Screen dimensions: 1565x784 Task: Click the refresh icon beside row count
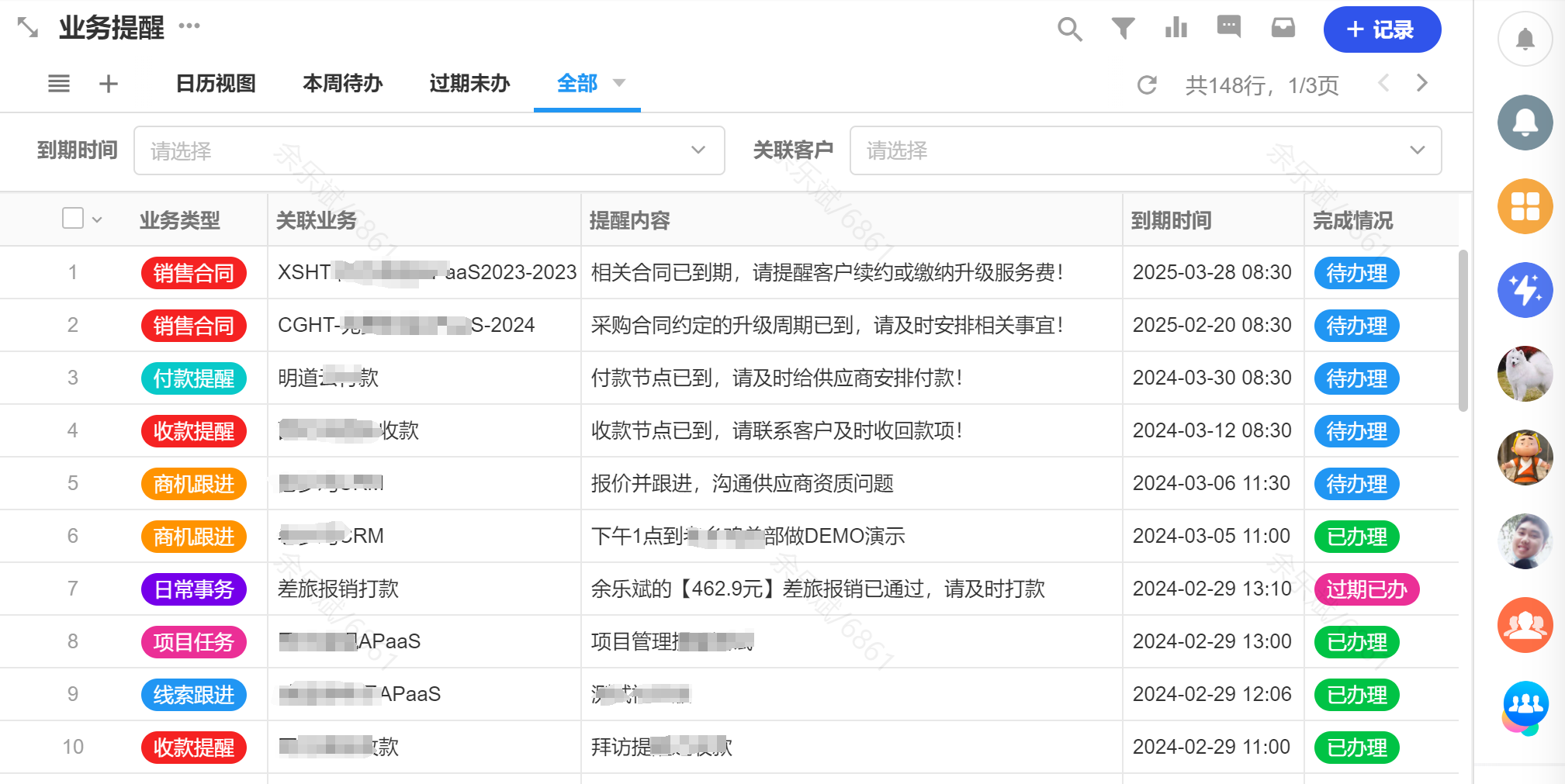1147,85
